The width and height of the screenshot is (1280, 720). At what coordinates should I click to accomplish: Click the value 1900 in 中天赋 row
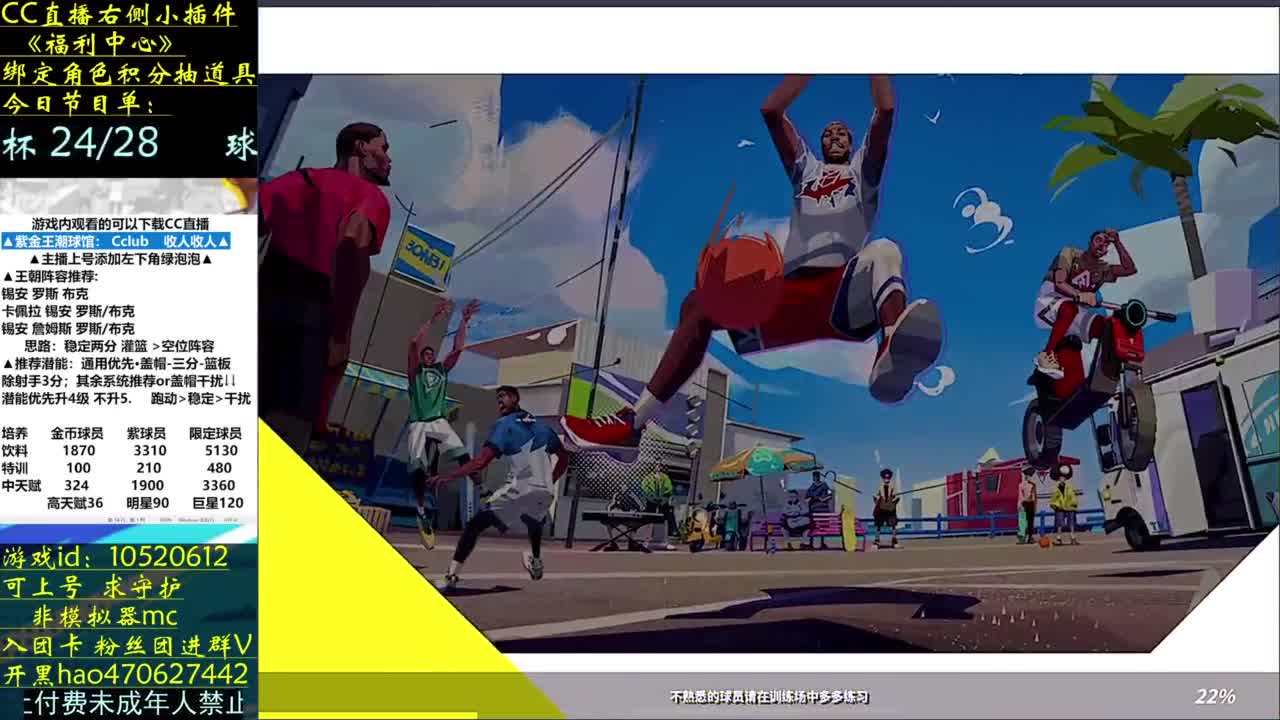click(x=148, y=485)
